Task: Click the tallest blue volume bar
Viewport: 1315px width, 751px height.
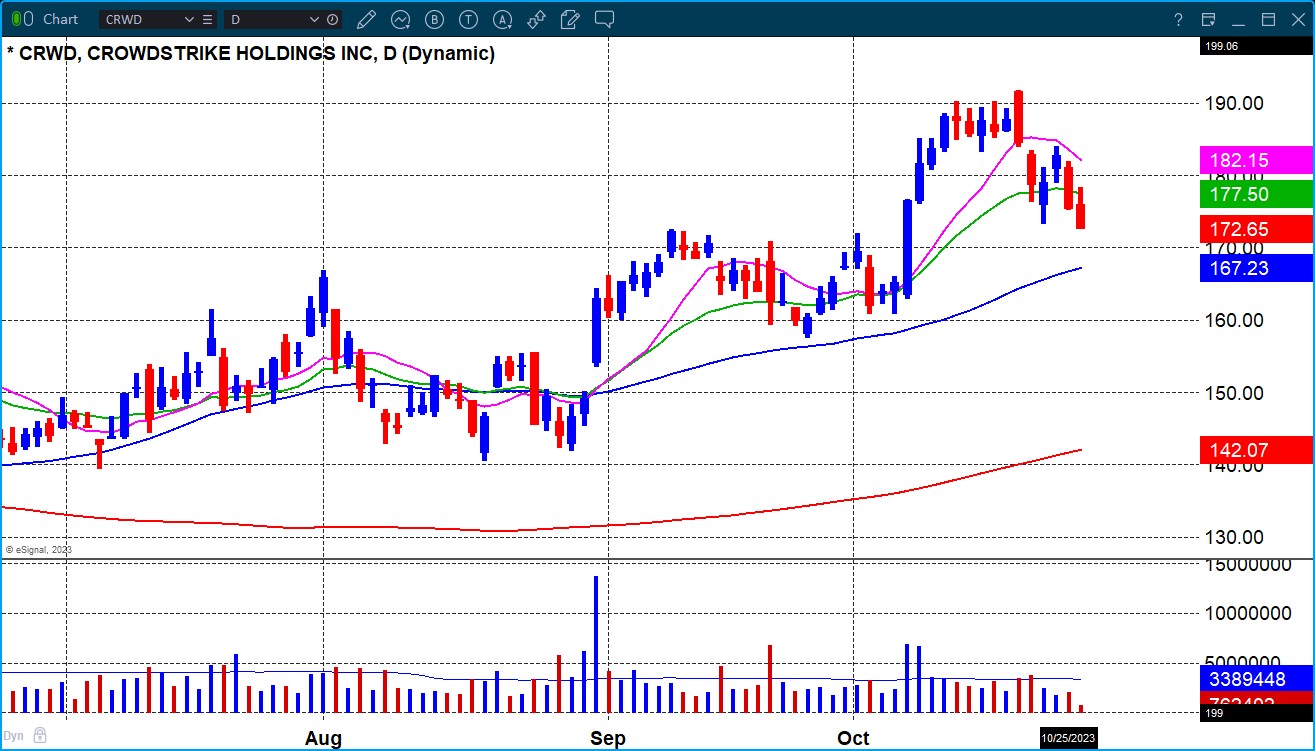Action: click(596, 644)
